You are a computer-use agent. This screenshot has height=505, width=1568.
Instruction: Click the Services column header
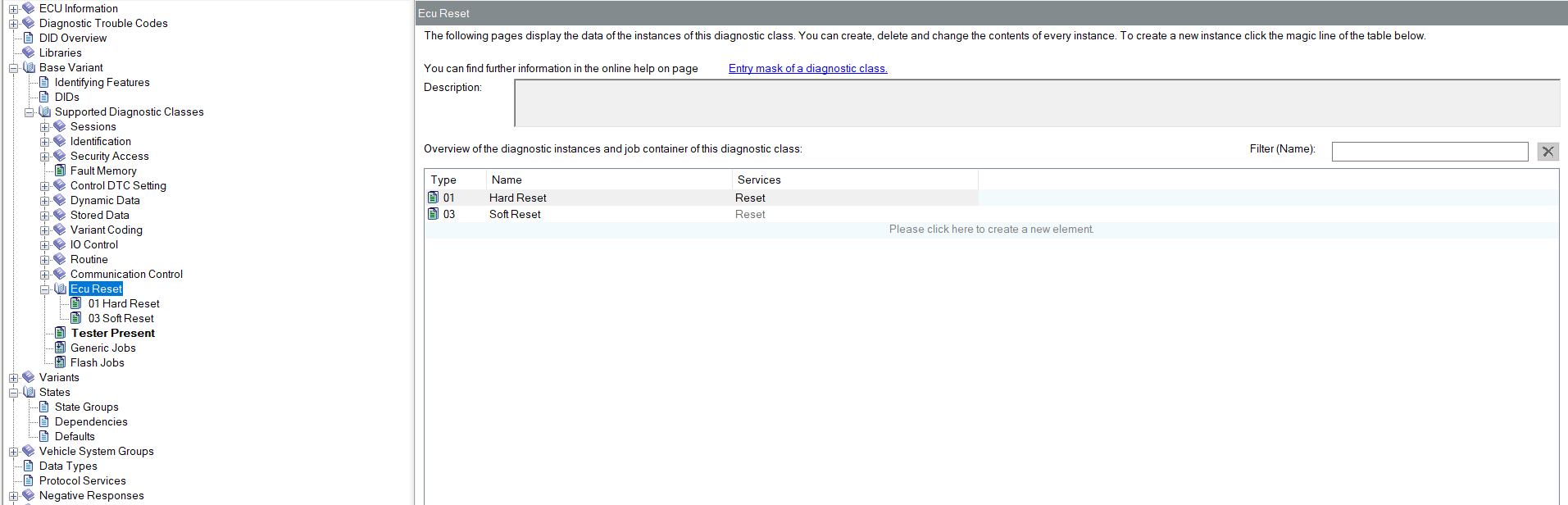coord(855,180)
